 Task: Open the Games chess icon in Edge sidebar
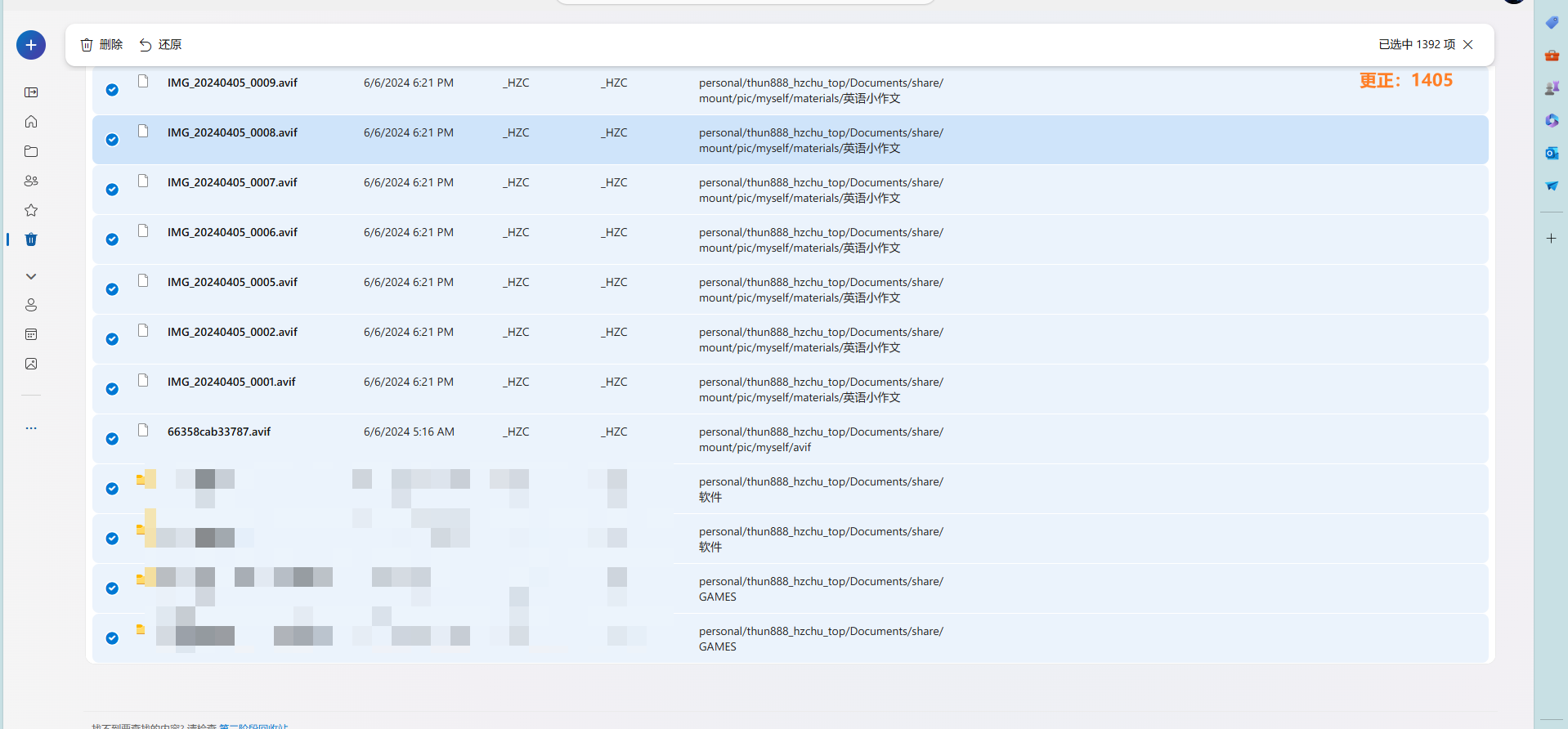[1552, 87]
